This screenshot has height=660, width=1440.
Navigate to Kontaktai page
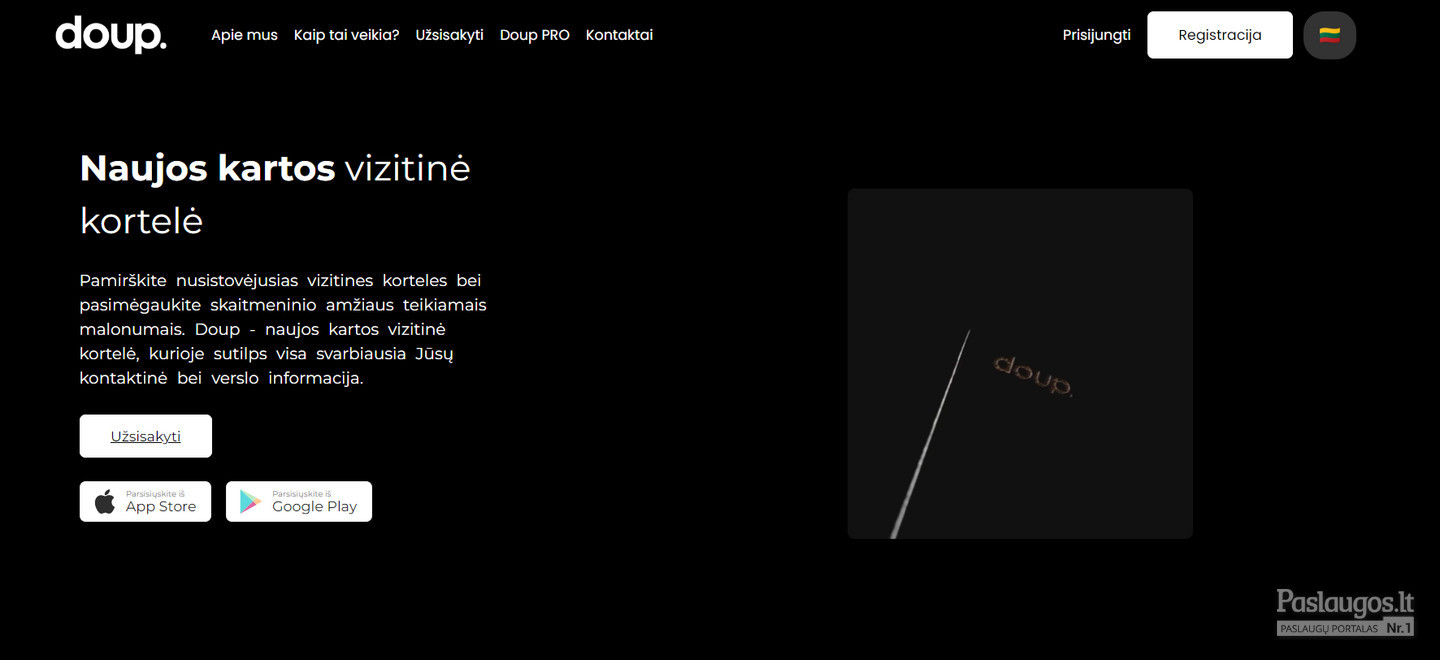619,35
